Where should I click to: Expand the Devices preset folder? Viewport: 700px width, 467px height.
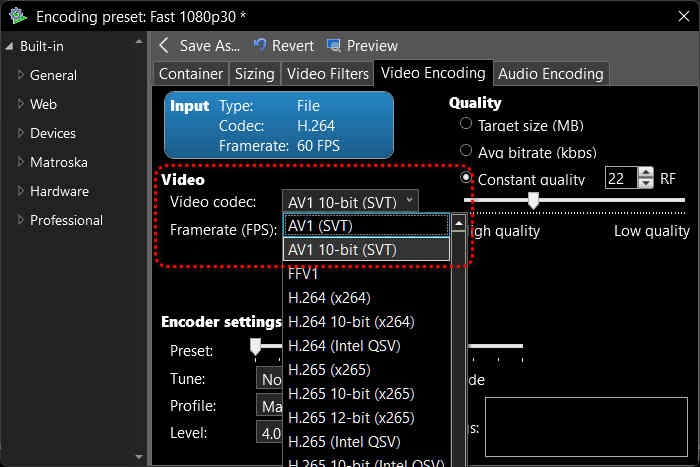[x=20, y=133]
